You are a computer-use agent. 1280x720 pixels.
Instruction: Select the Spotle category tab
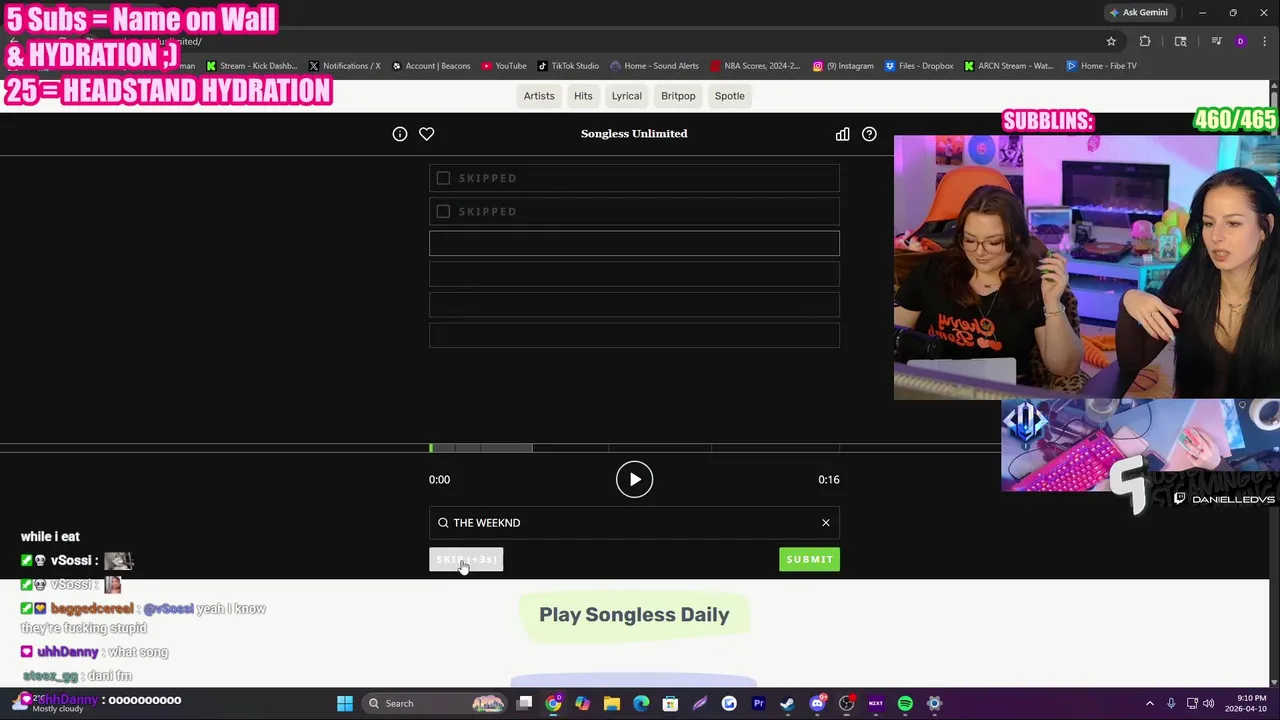click(730, 96)
